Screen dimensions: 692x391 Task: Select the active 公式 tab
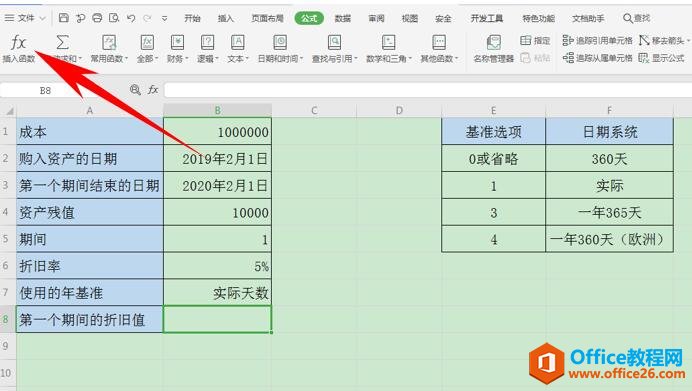pyautogui.click(x=309, y=18)
